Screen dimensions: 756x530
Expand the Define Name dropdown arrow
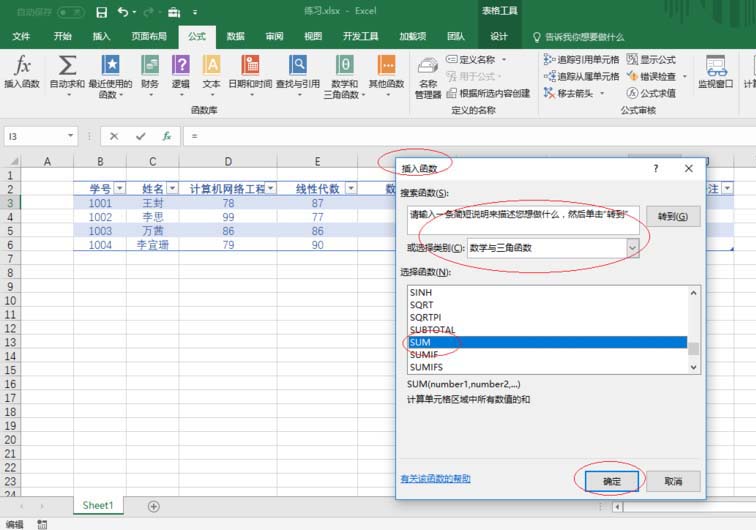point(504,59)
